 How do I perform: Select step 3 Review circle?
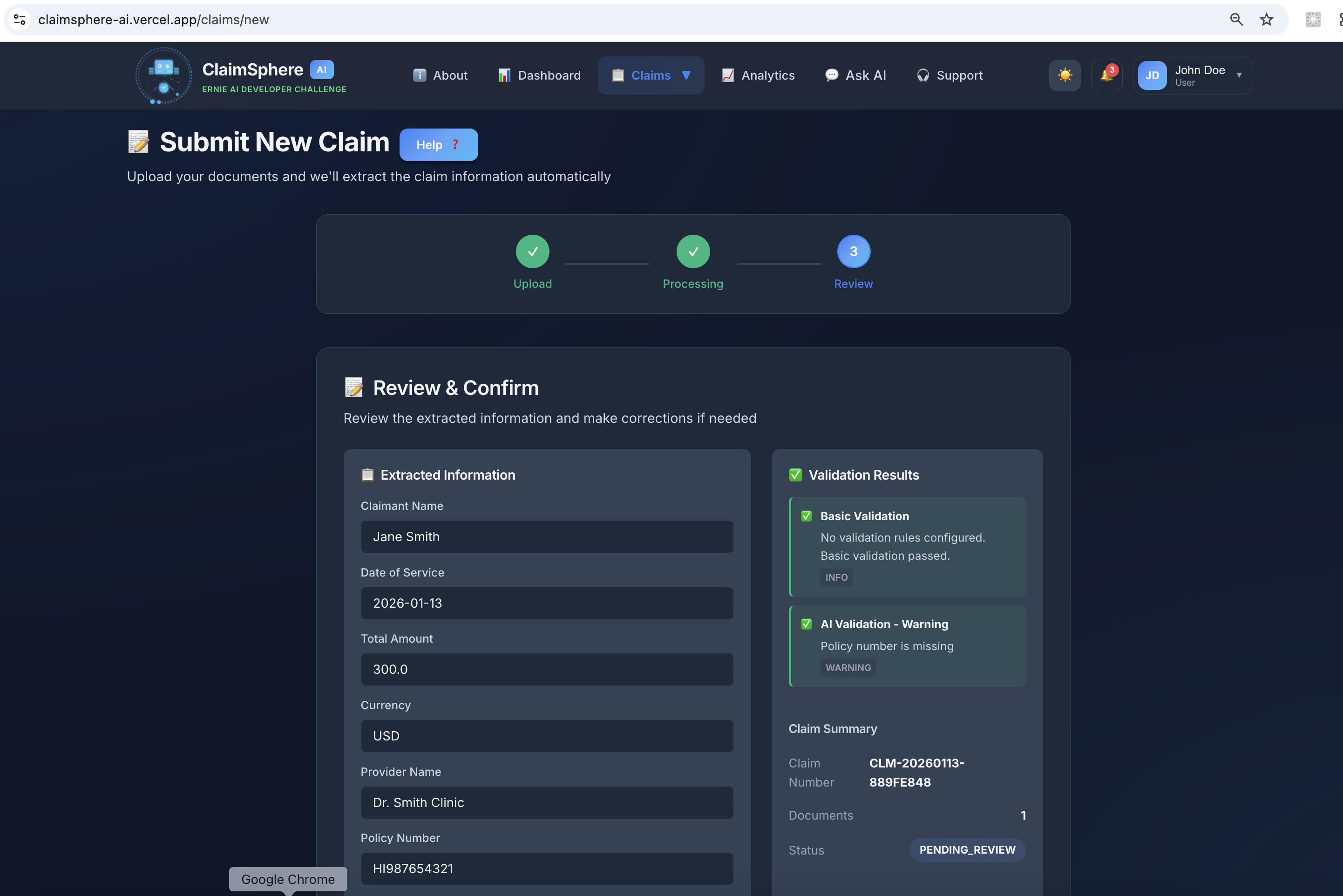[854, 251]
